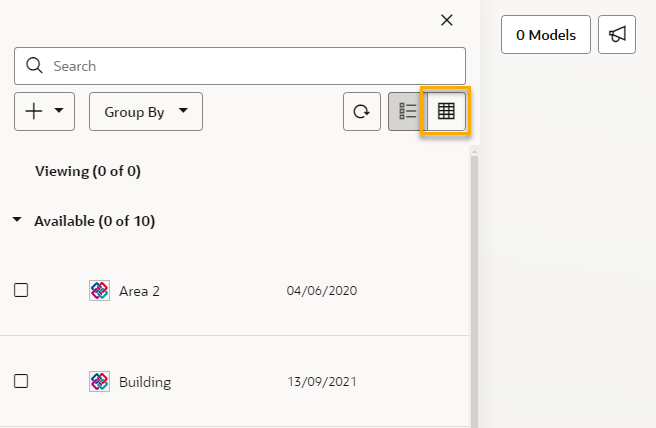
Task: Click the megaphone announcements icon
Action: pos(617,35)
